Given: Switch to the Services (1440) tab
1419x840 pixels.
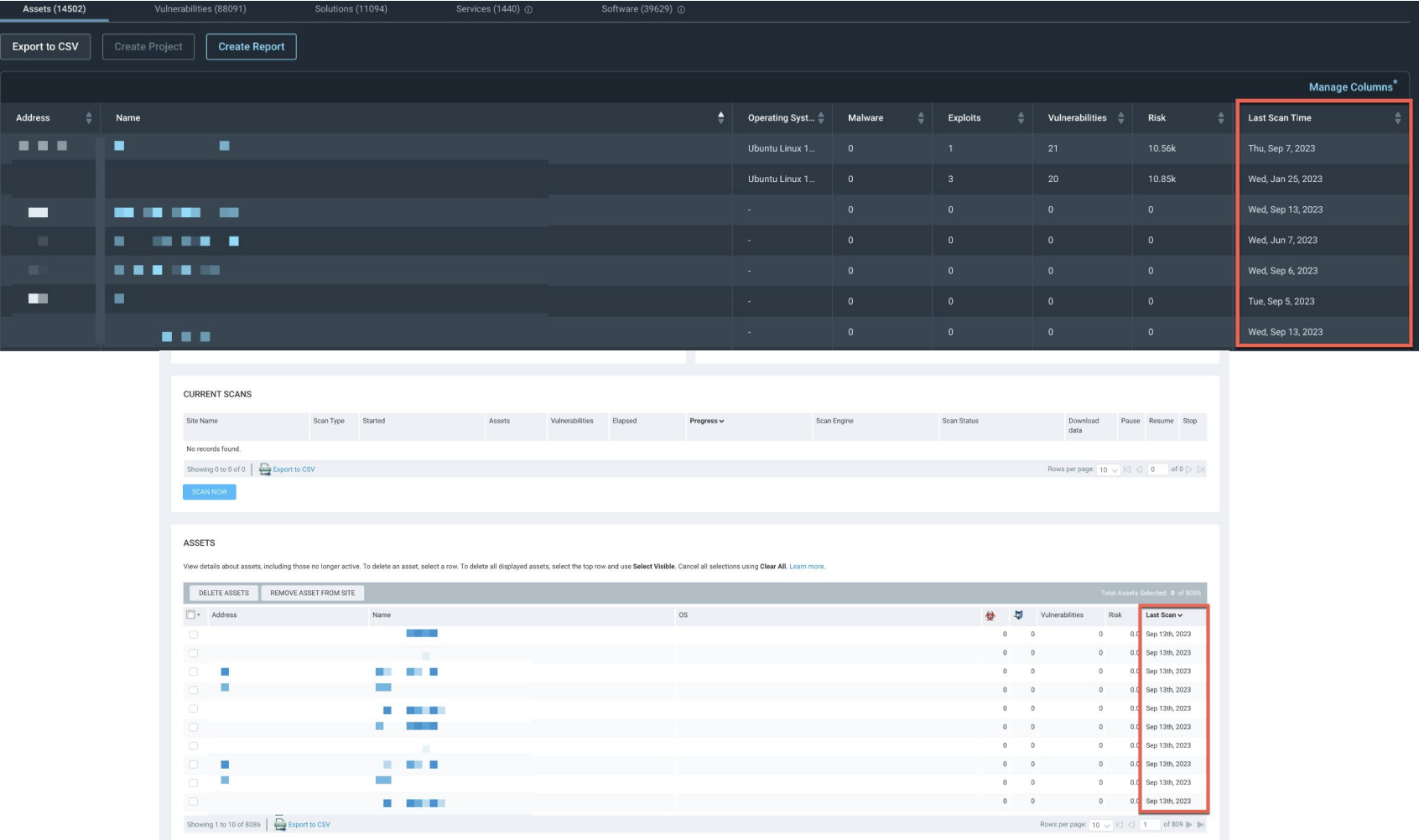Looking at the screenshot, I should click(488, 9).
